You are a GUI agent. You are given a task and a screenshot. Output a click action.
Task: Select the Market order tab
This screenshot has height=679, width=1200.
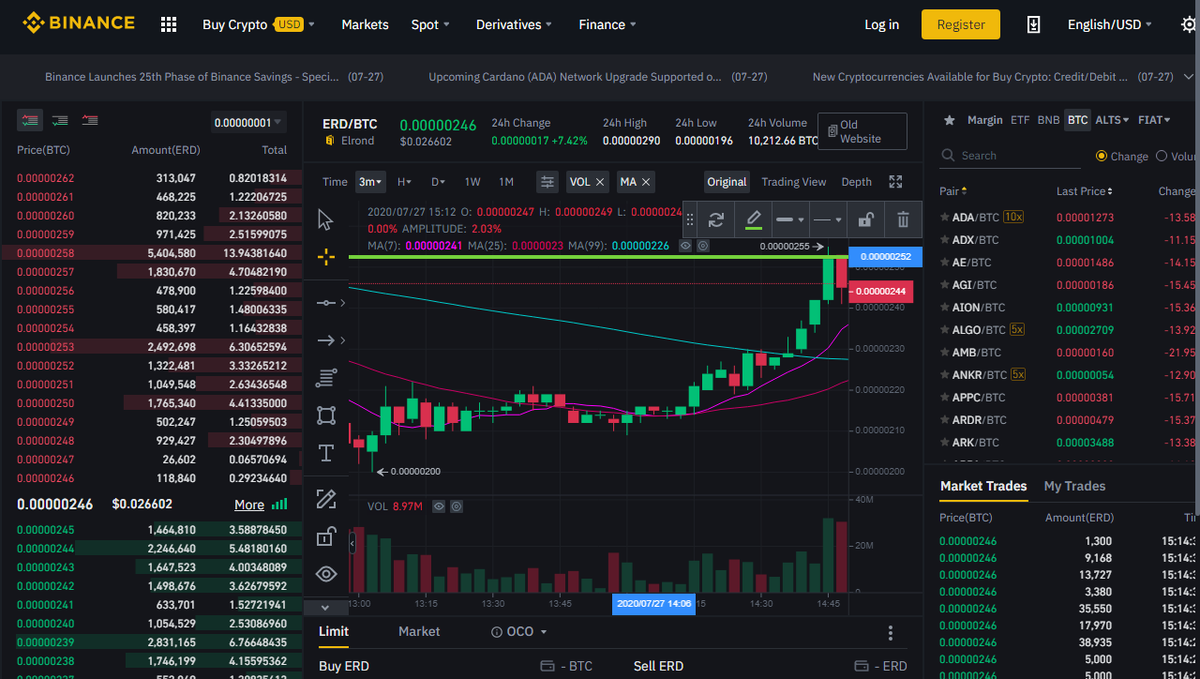click(x=419, y=631)
